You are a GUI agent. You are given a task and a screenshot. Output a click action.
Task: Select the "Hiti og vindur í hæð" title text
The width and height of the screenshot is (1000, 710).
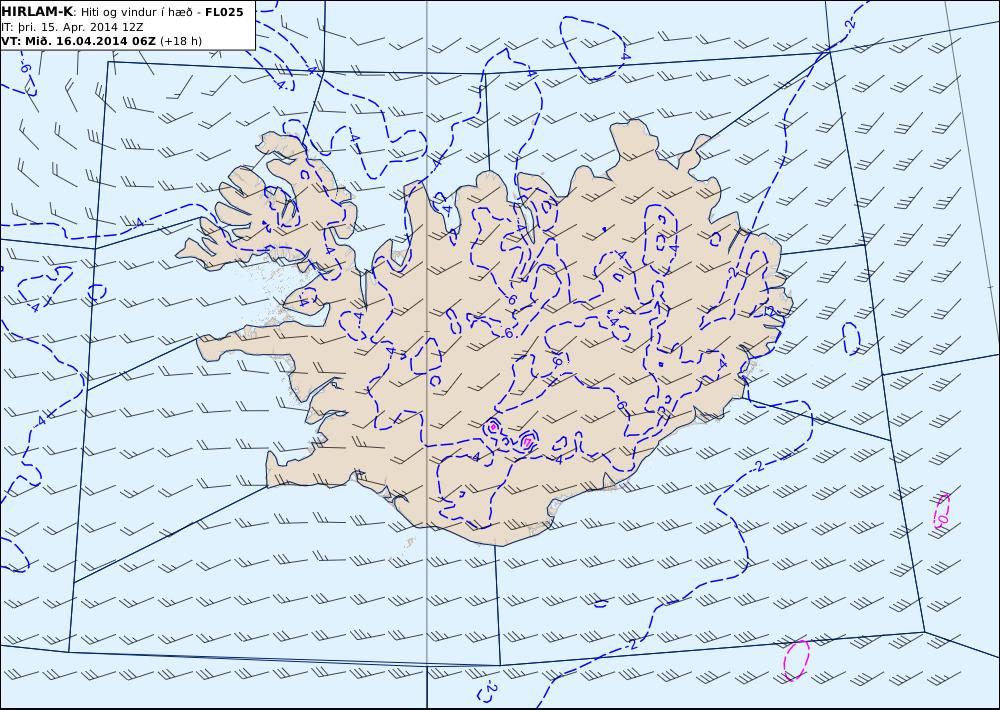tap(136, 12)
